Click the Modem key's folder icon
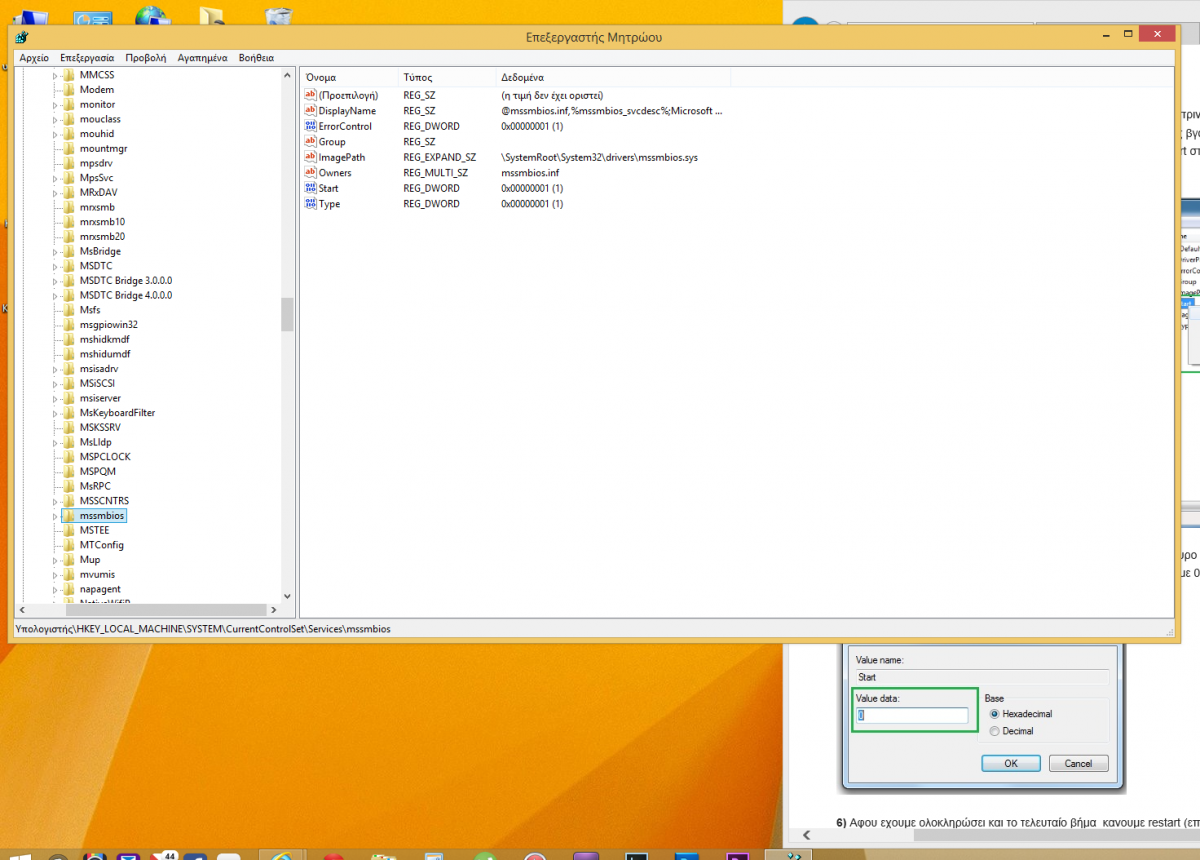The height and width of the screenshot is (860, 1200). click(x=69, y=90)
